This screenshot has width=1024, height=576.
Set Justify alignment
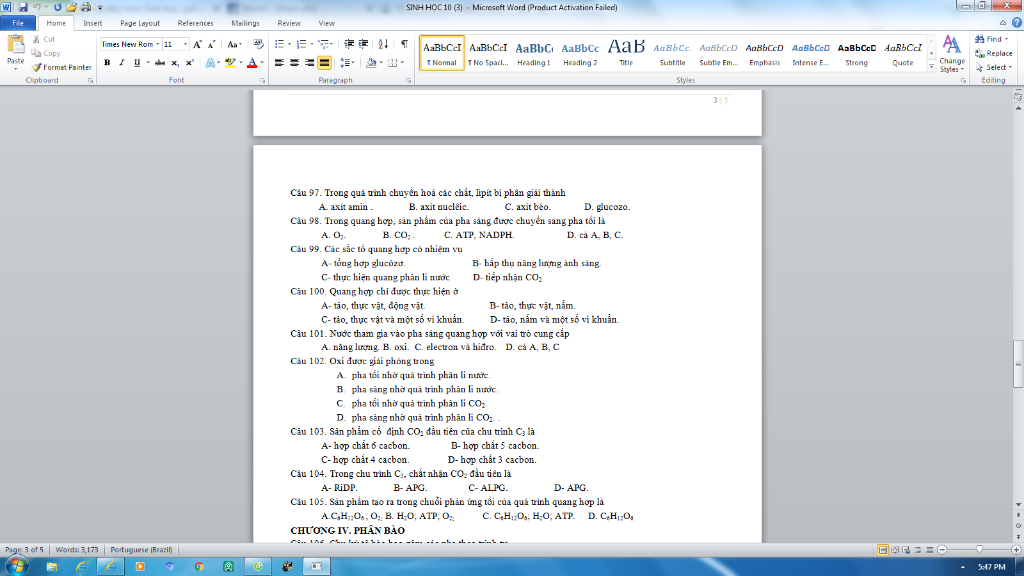325,63
